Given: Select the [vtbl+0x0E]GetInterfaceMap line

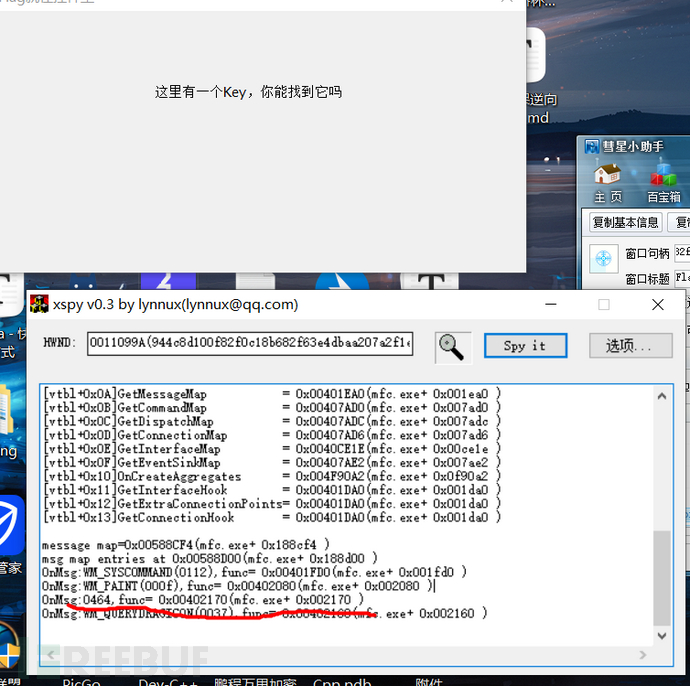Looking at the screenshot, I should click(x=272, y=449).
